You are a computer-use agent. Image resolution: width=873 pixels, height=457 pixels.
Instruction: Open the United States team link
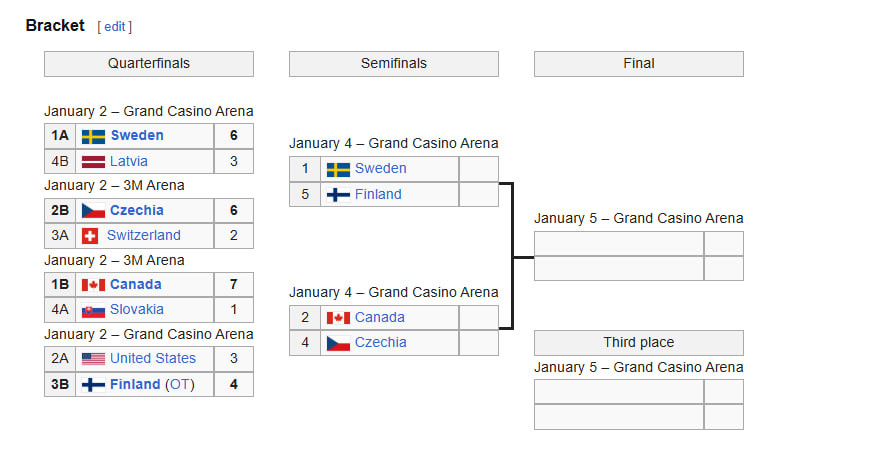[x=153, y=359]
